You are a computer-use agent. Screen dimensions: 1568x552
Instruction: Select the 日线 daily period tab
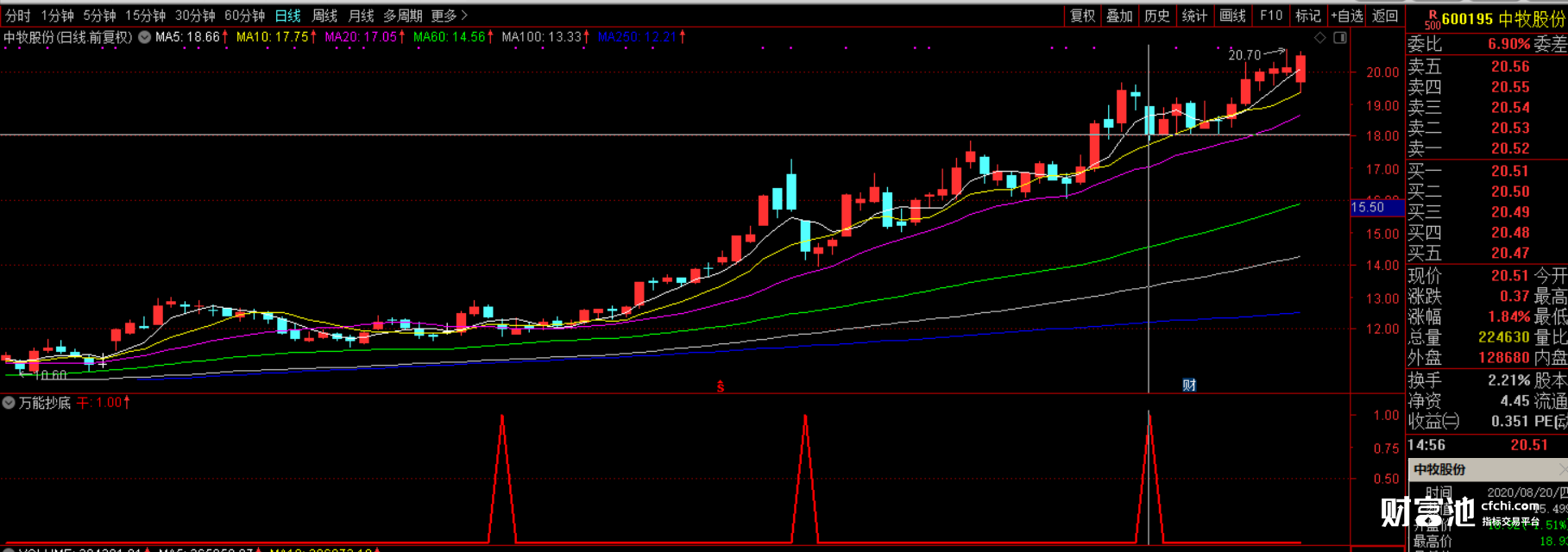(x=288, y=16)
